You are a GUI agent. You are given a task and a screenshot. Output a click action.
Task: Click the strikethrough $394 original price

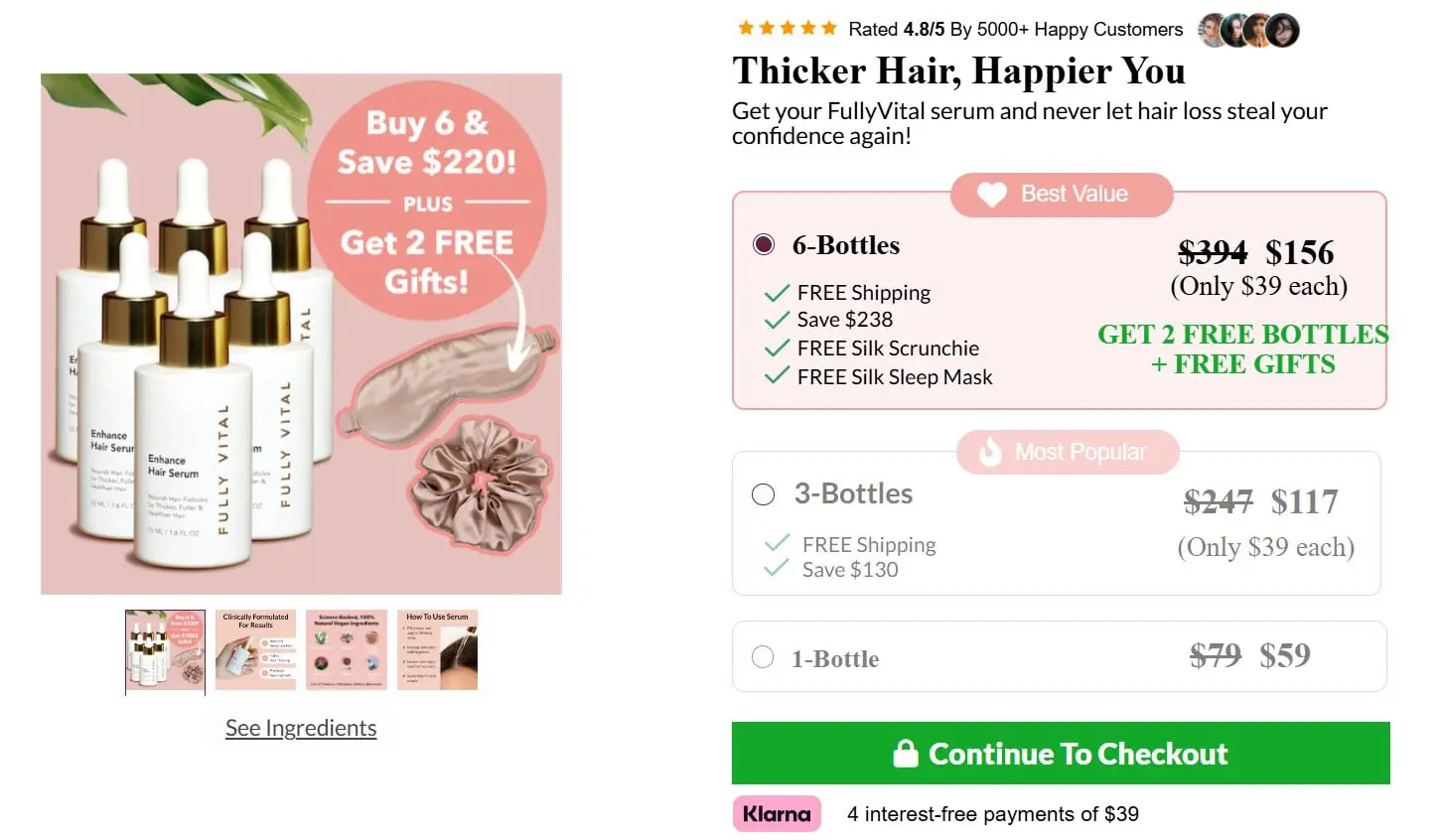[1213, 252]
